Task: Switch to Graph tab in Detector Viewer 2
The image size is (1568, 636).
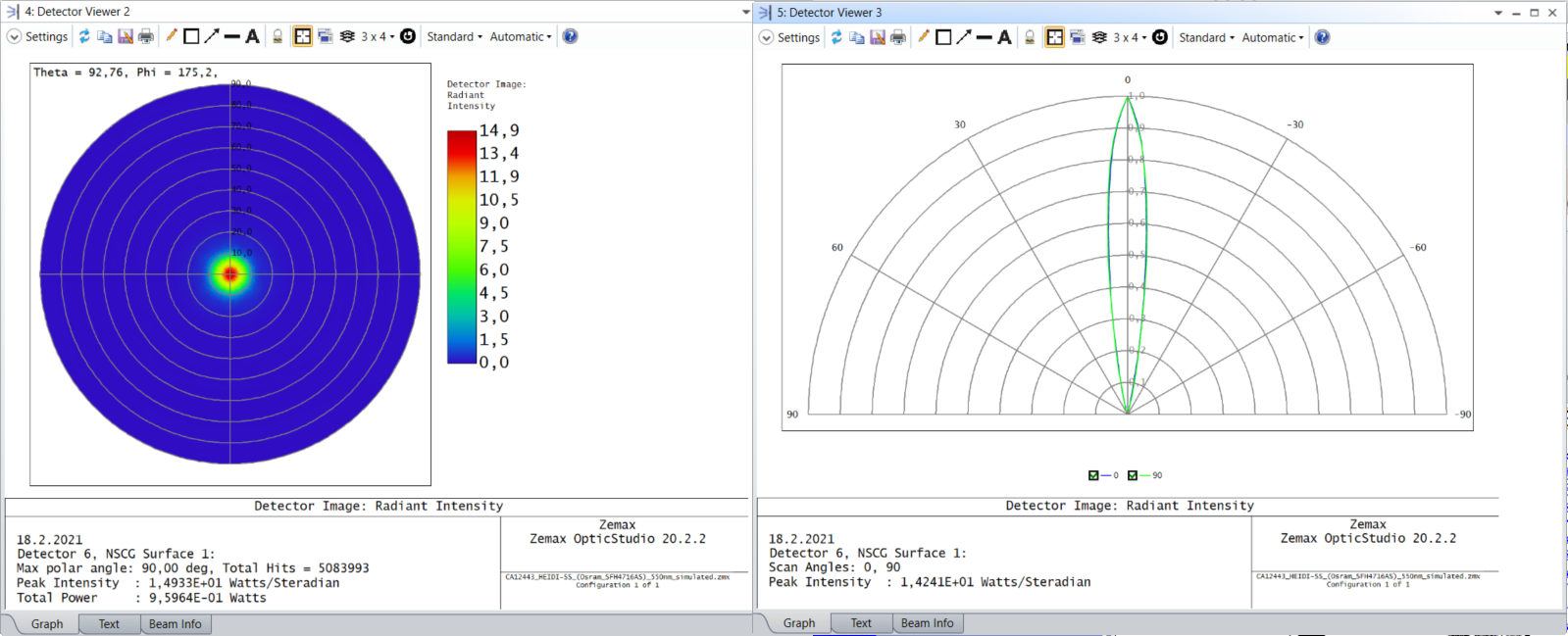Action: pos(46,623)
